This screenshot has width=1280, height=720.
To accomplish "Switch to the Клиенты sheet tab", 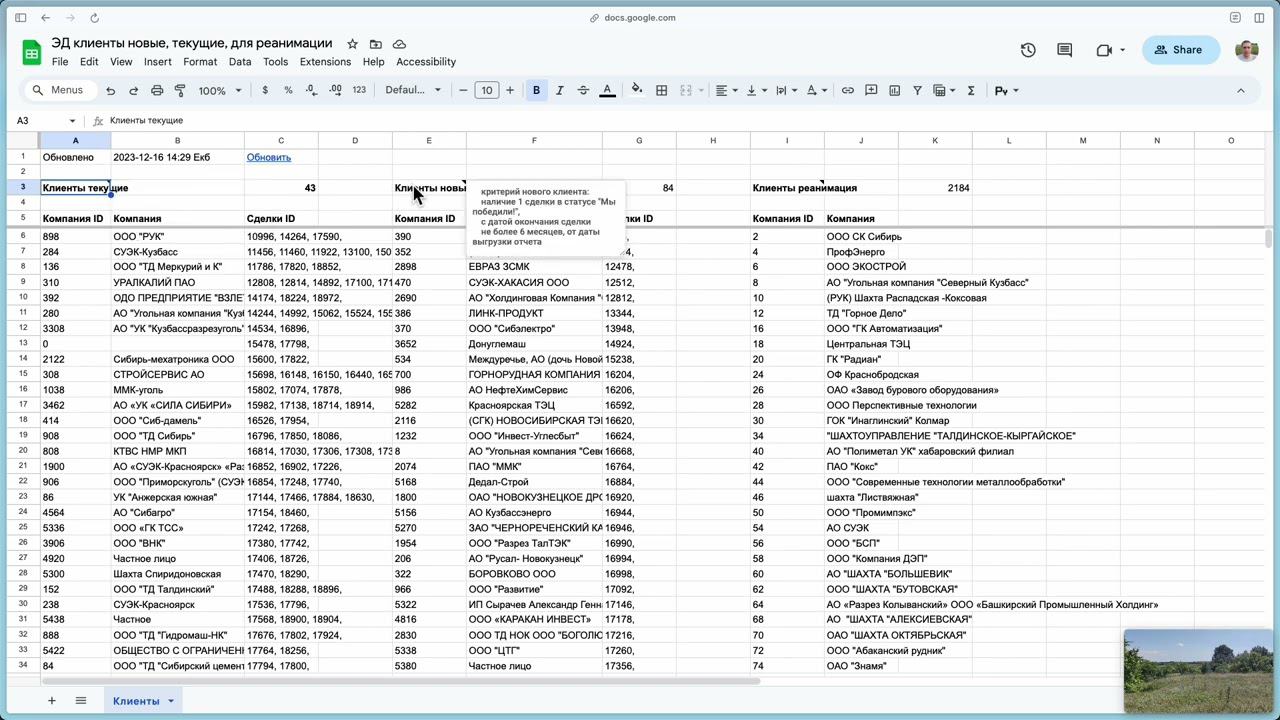I will point(136,701).
